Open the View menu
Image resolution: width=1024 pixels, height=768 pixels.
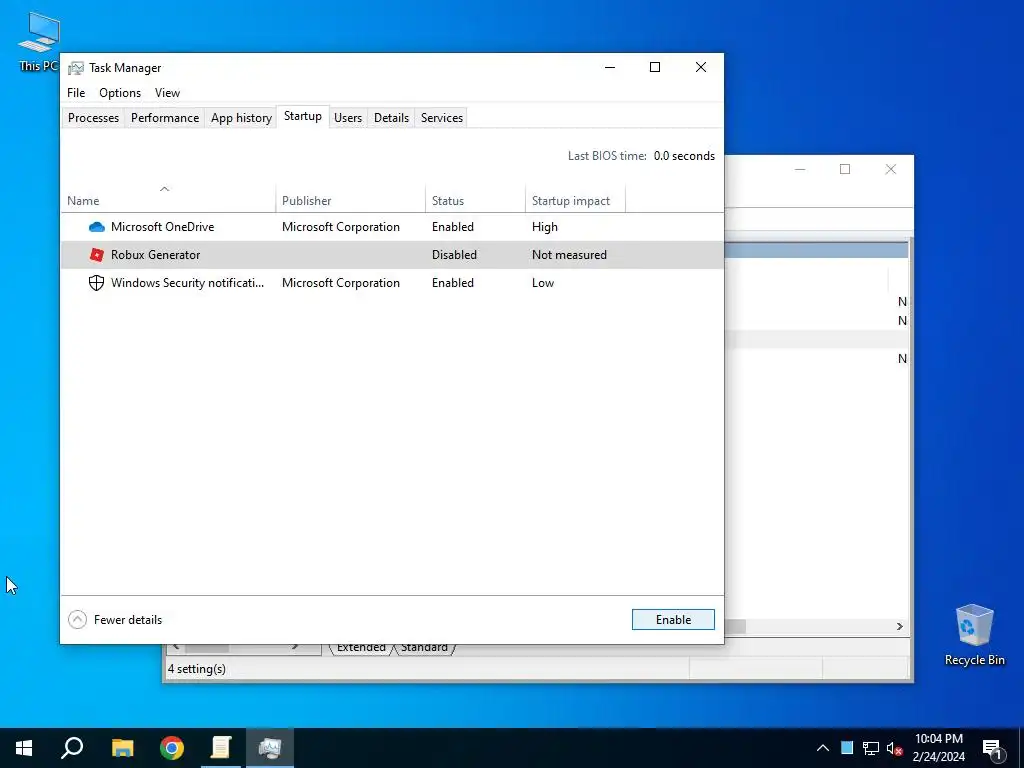click(167, 93)
